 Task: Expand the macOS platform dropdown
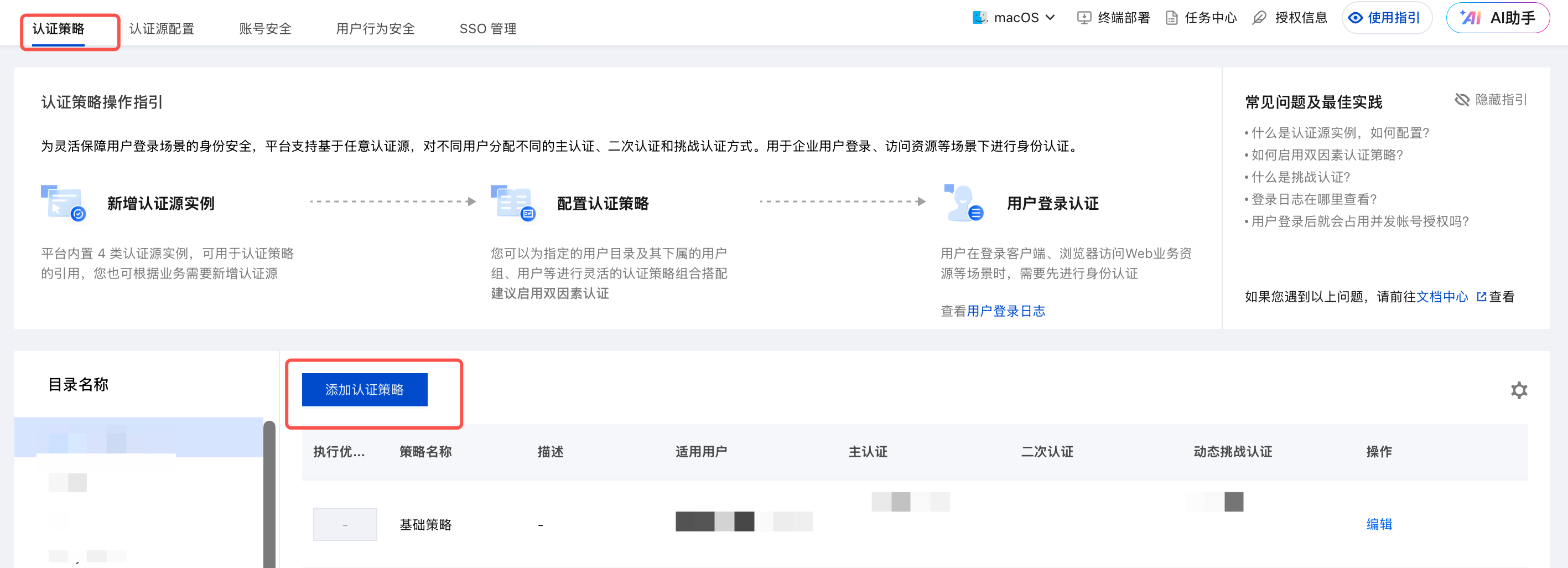(1014, 18)
